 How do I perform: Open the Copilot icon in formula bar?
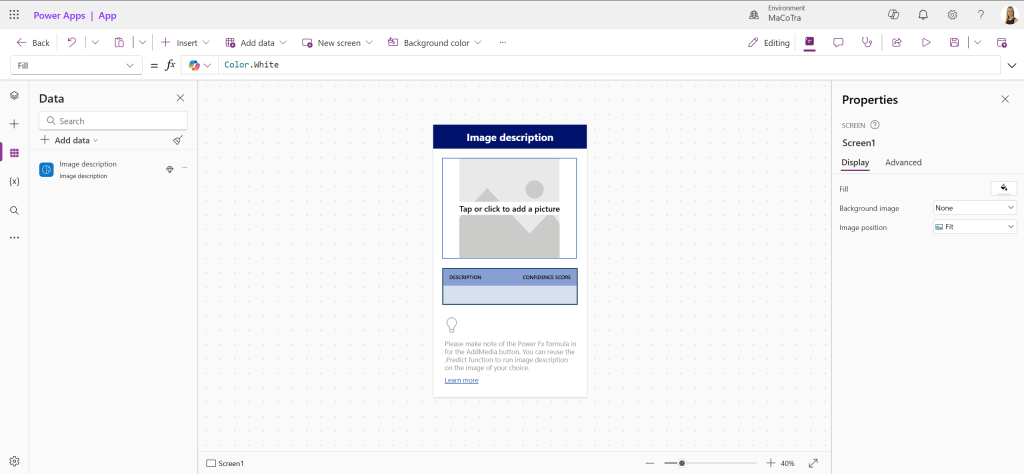[x=194, y=65]
